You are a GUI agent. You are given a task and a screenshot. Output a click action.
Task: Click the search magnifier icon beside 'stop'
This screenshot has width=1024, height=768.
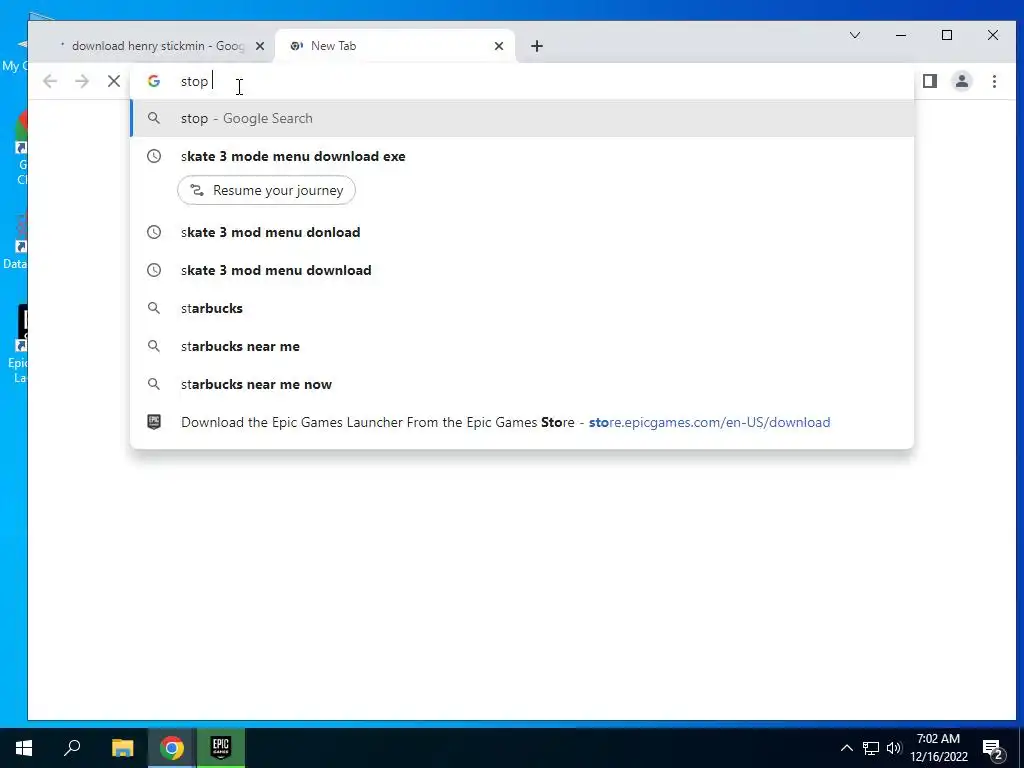154,118
